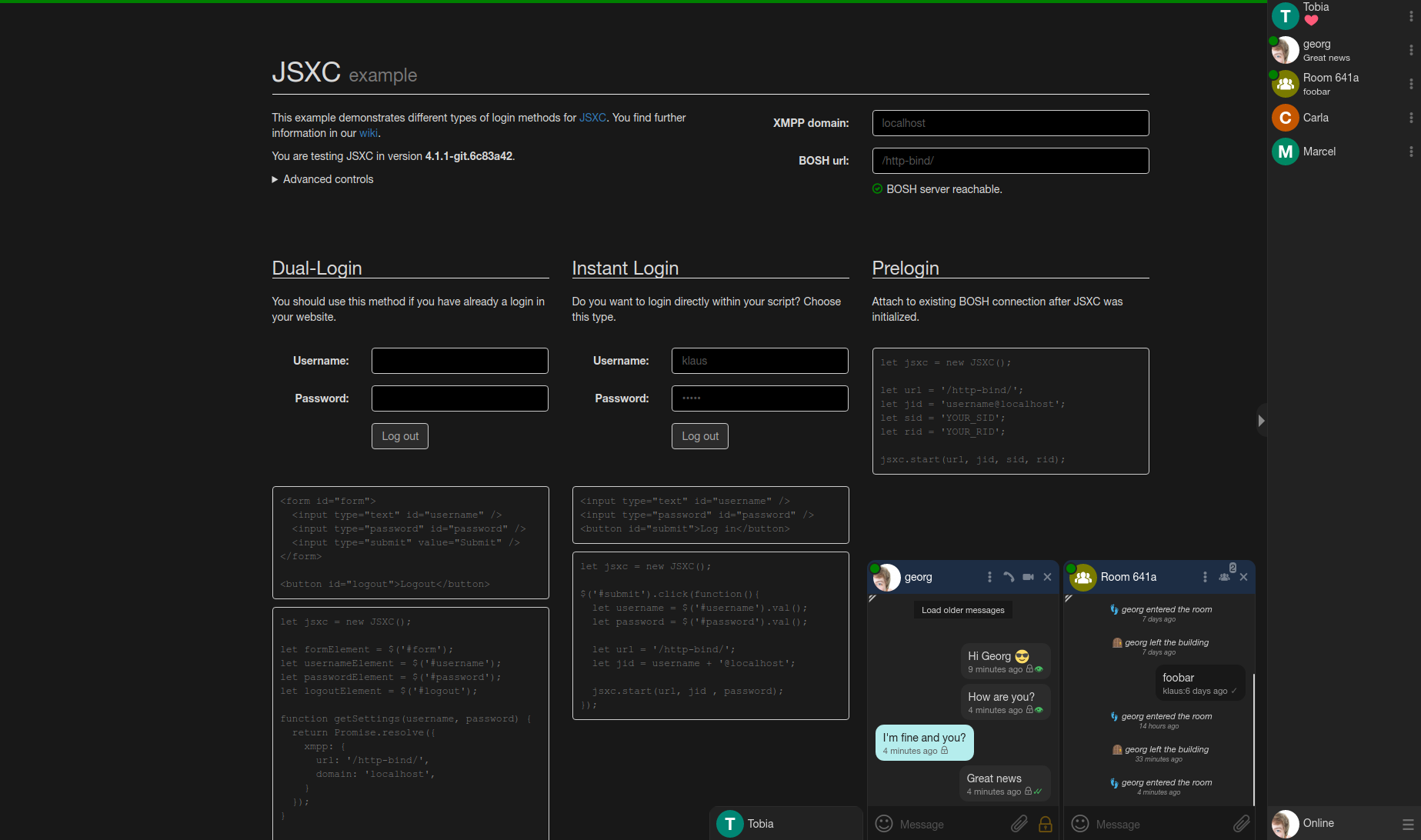Click Log out under Instant Login

[700, 436]
